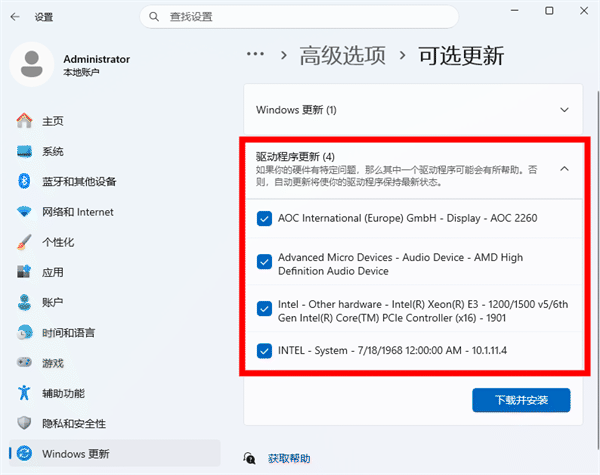Maximize the Settings window

(549, 11)
